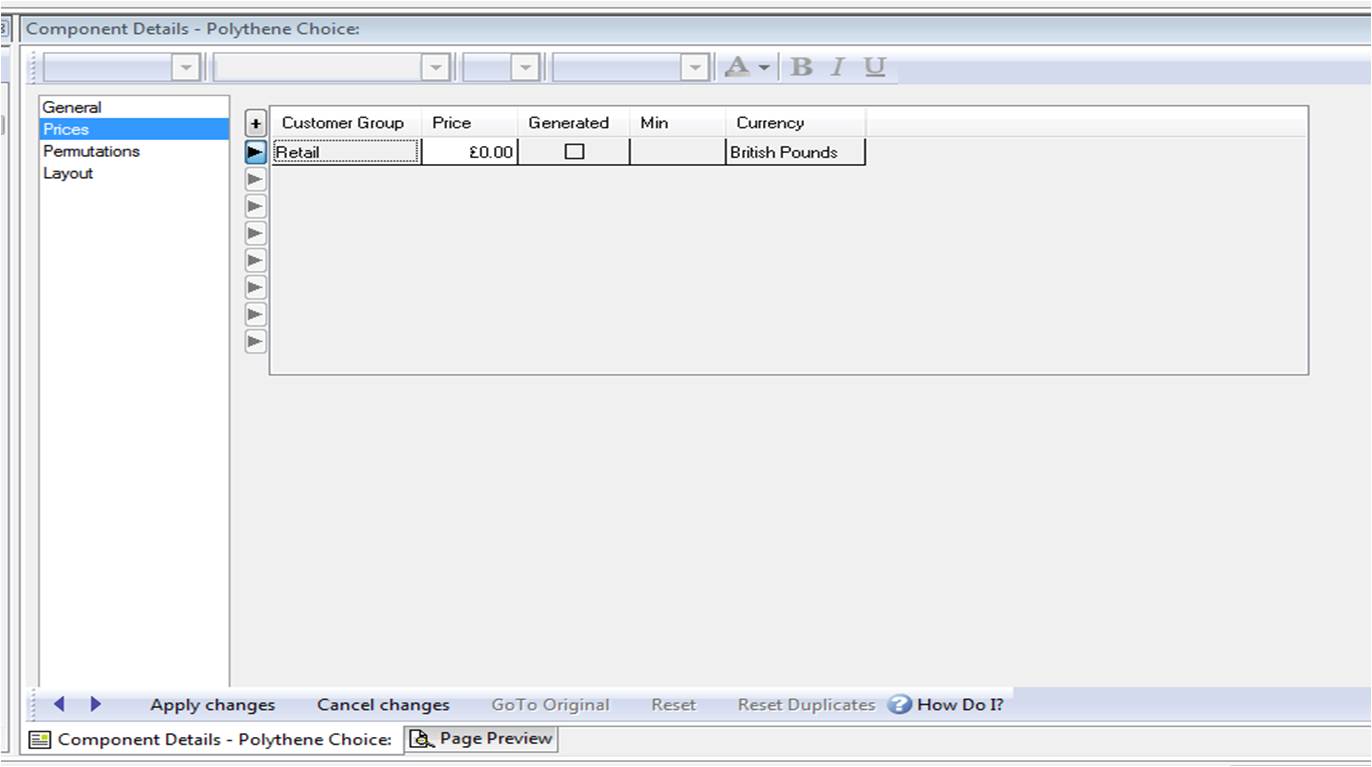Toggle the Generated checkbox for Retail
Screen dimensions: 1372x767
point(574,152)
